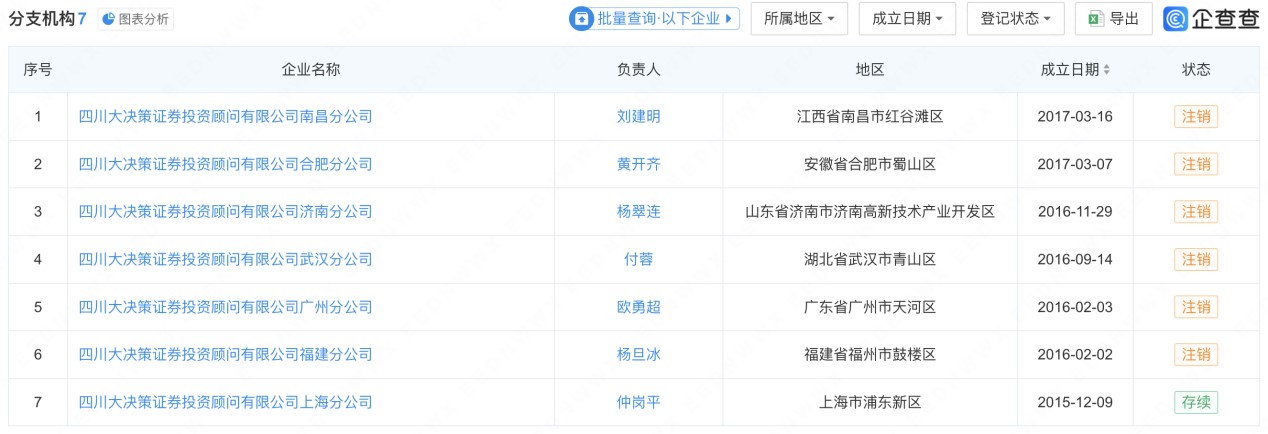Click person name 刘建明
The height and width of the screenshot is (434, 1268).
[x=638, y=117]
